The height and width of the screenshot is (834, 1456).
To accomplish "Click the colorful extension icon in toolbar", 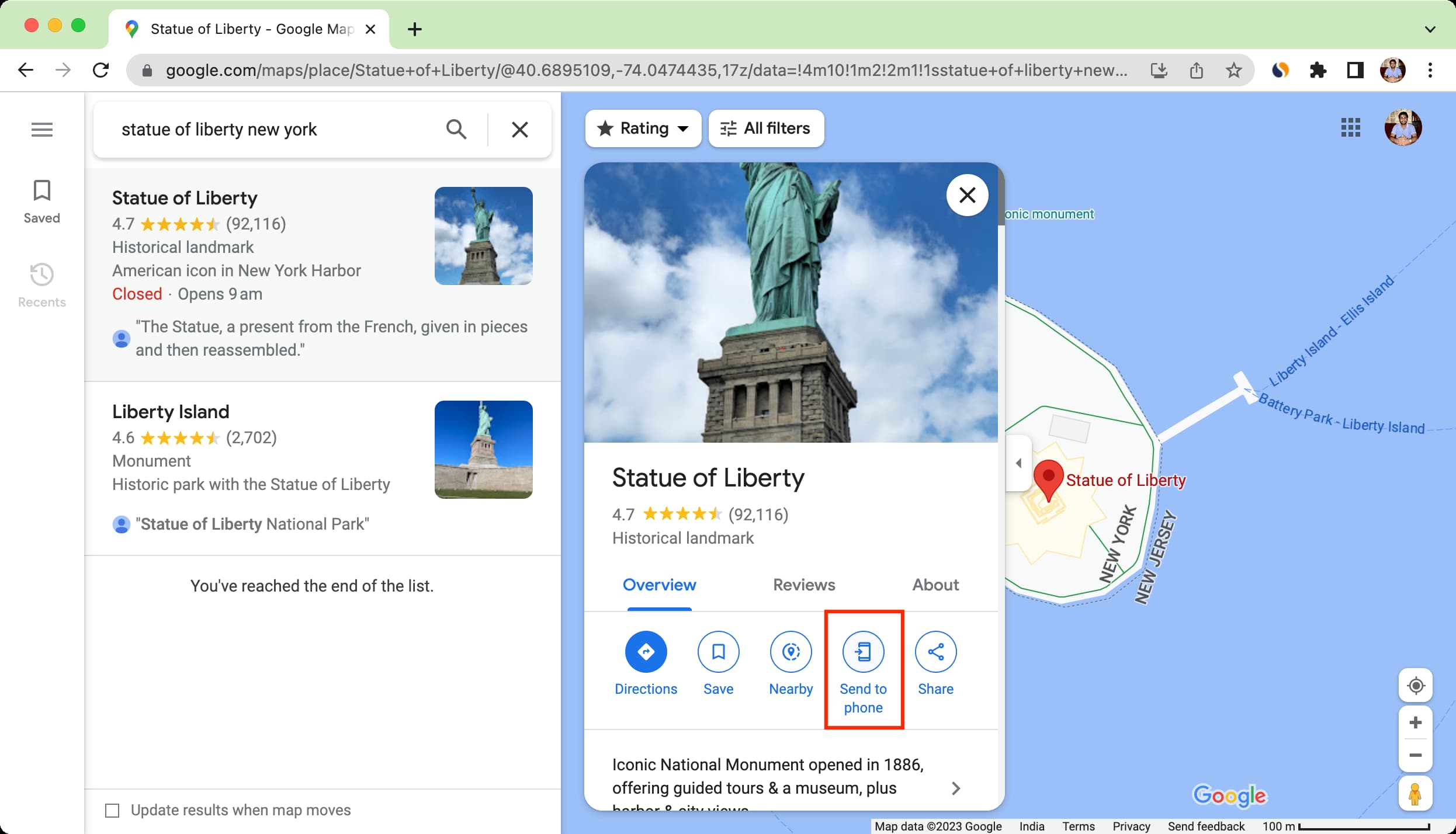I will (1280, 71).
